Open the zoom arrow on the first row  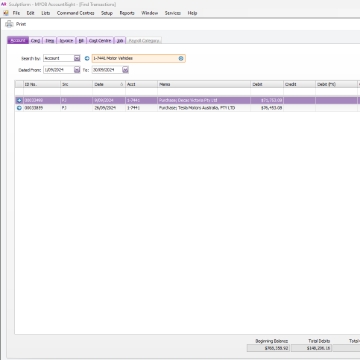(19, 100)
